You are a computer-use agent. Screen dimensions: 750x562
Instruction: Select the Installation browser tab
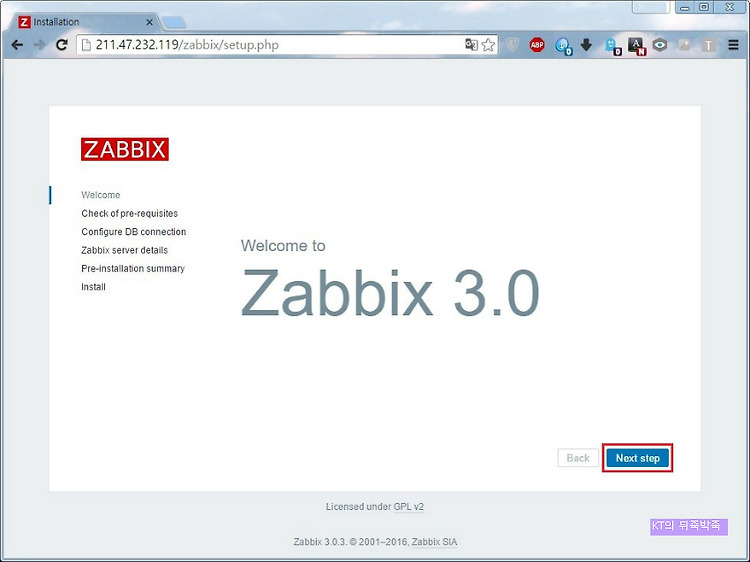point(84,22)
